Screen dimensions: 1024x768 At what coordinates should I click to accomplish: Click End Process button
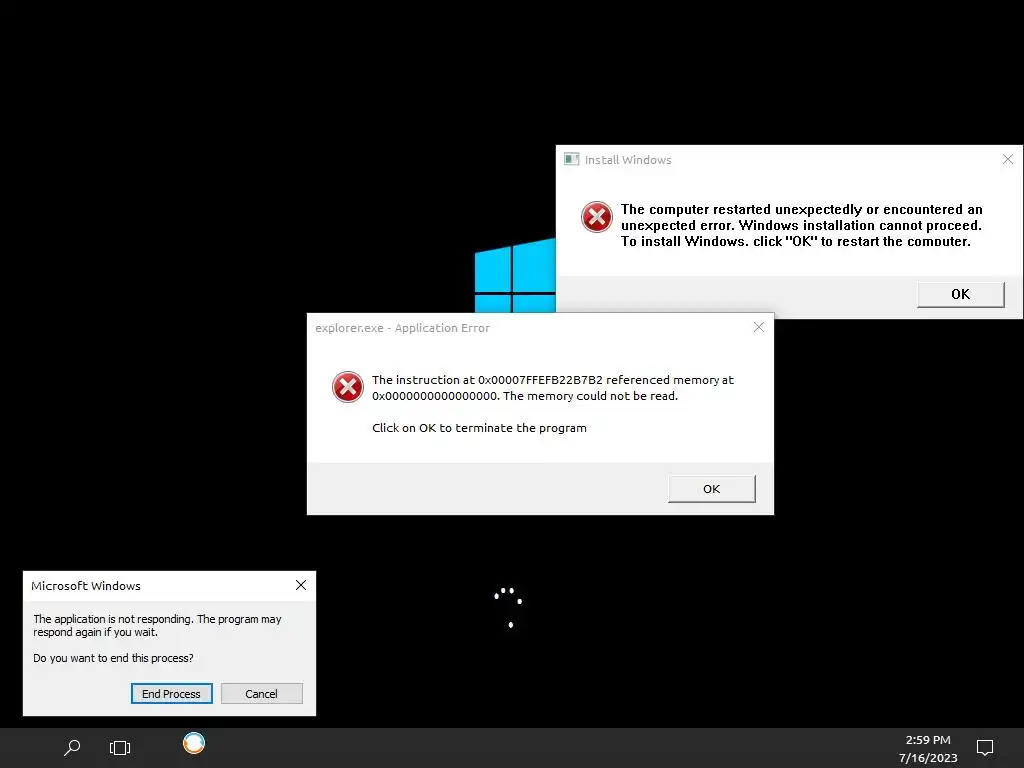pos(171,694)
